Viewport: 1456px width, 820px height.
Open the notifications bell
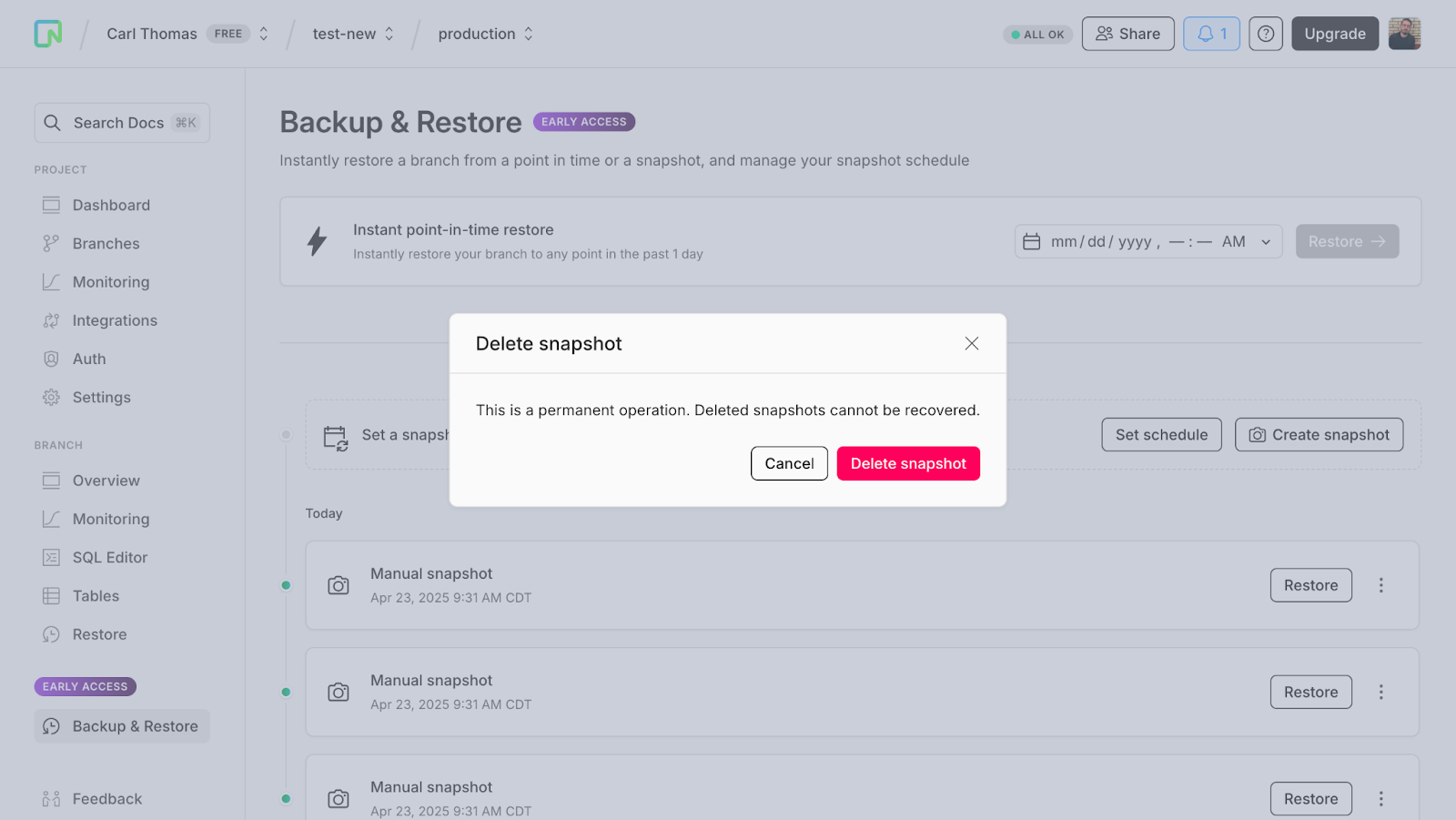1211,34
